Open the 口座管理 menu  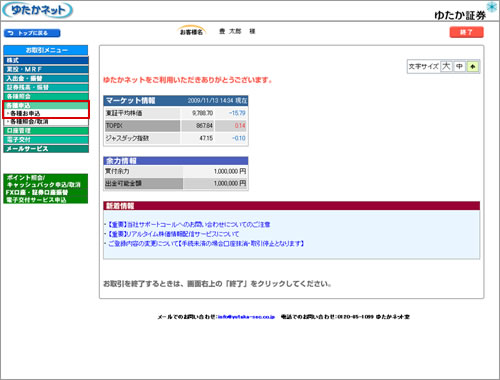[x=46, y=131]
